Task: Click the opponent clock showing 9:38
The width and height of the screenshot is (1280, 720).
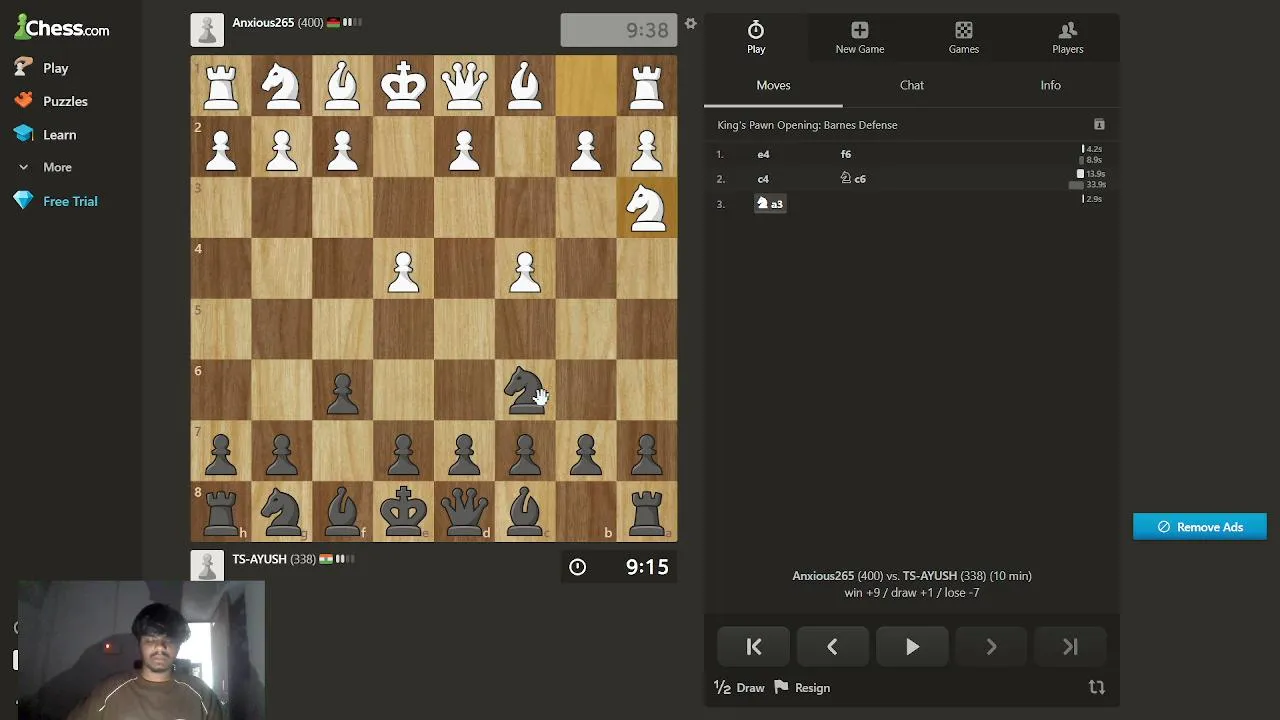Action: 619,30
